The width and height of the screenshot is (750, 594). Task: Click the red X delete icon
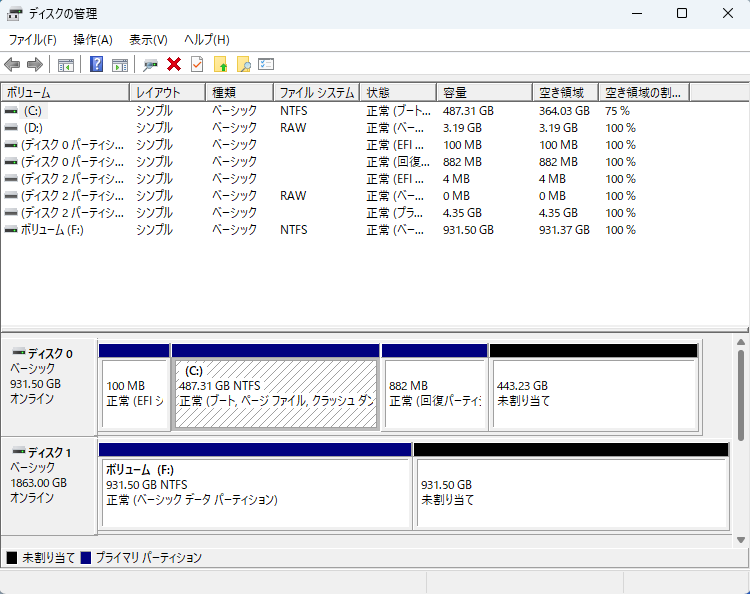point(174,64)
